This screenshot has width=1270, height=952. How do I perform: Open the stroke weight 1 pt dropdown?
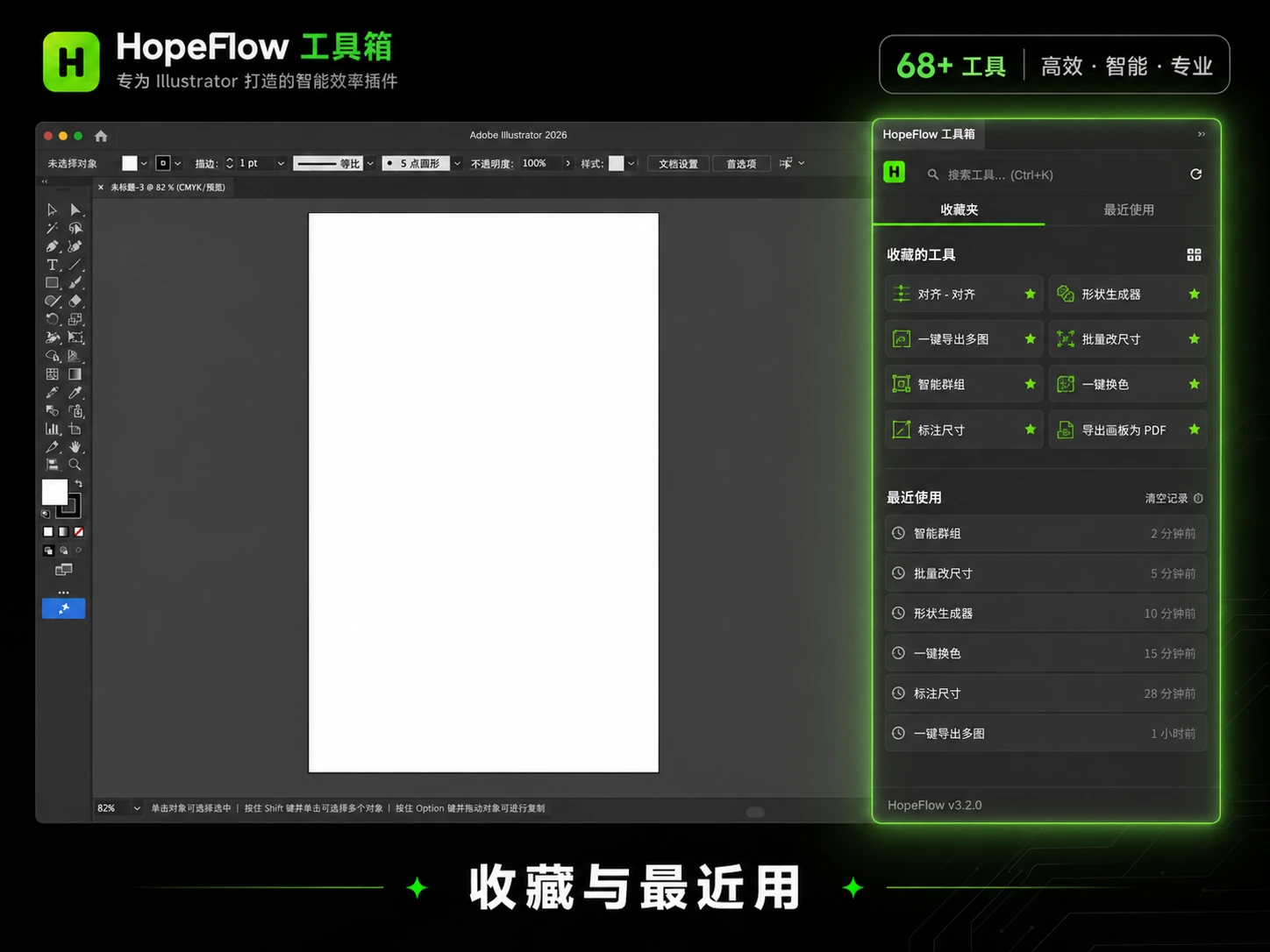(x=281, y=164)
